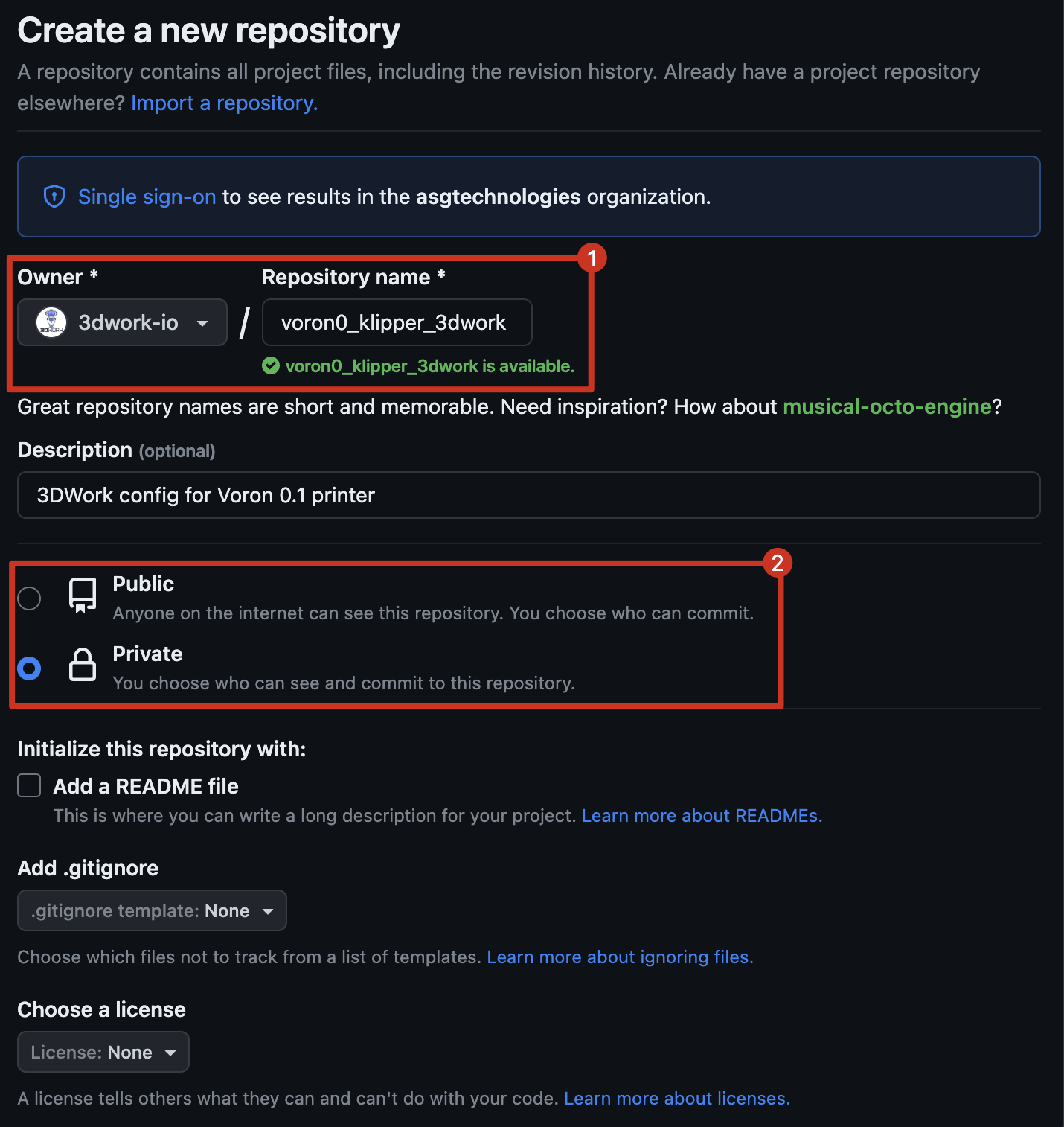
Task: Click the green availability checkmark icon
Action: [x=271, y=365]
